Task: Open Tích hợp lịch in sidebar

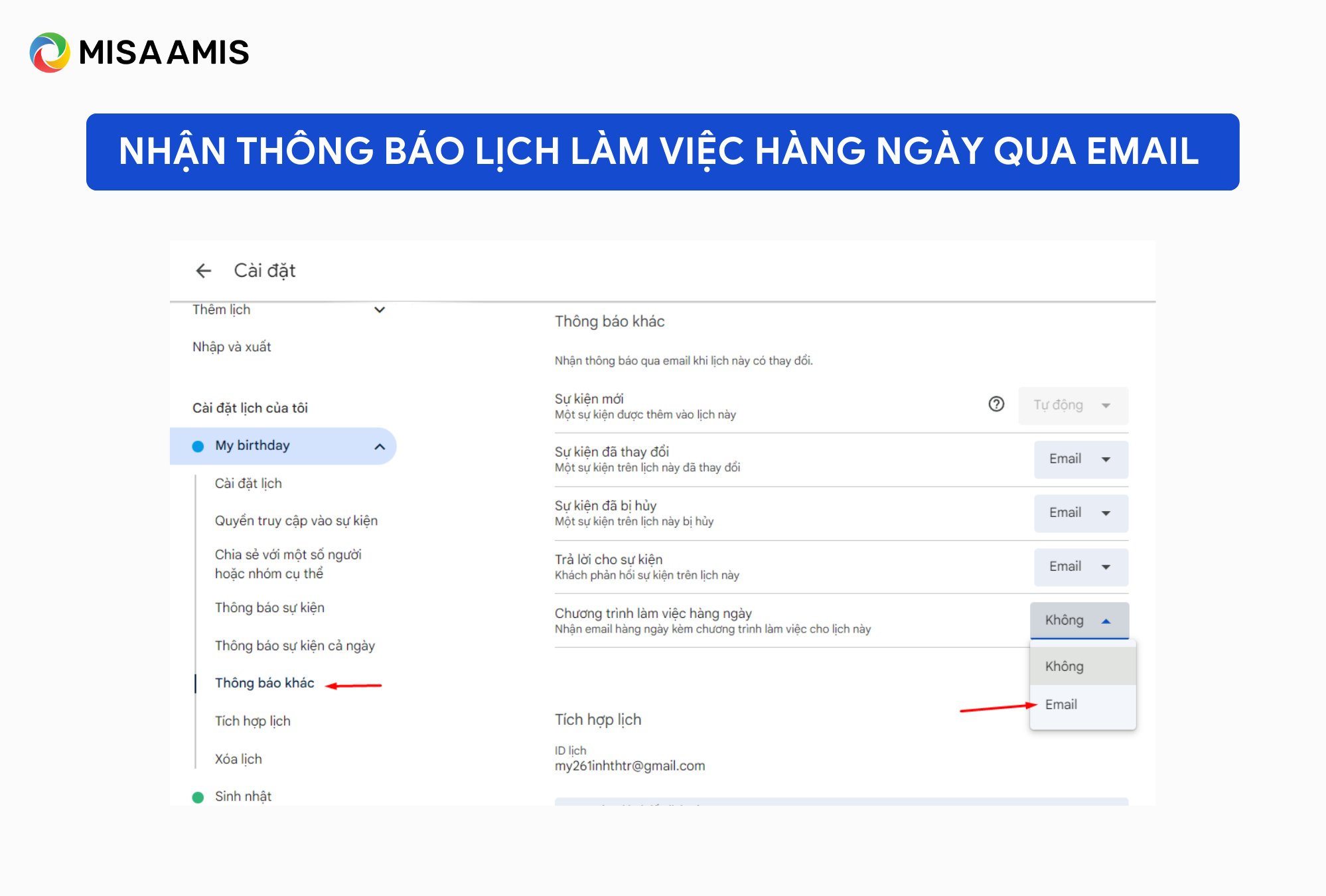Action: [x=252, y=721]
